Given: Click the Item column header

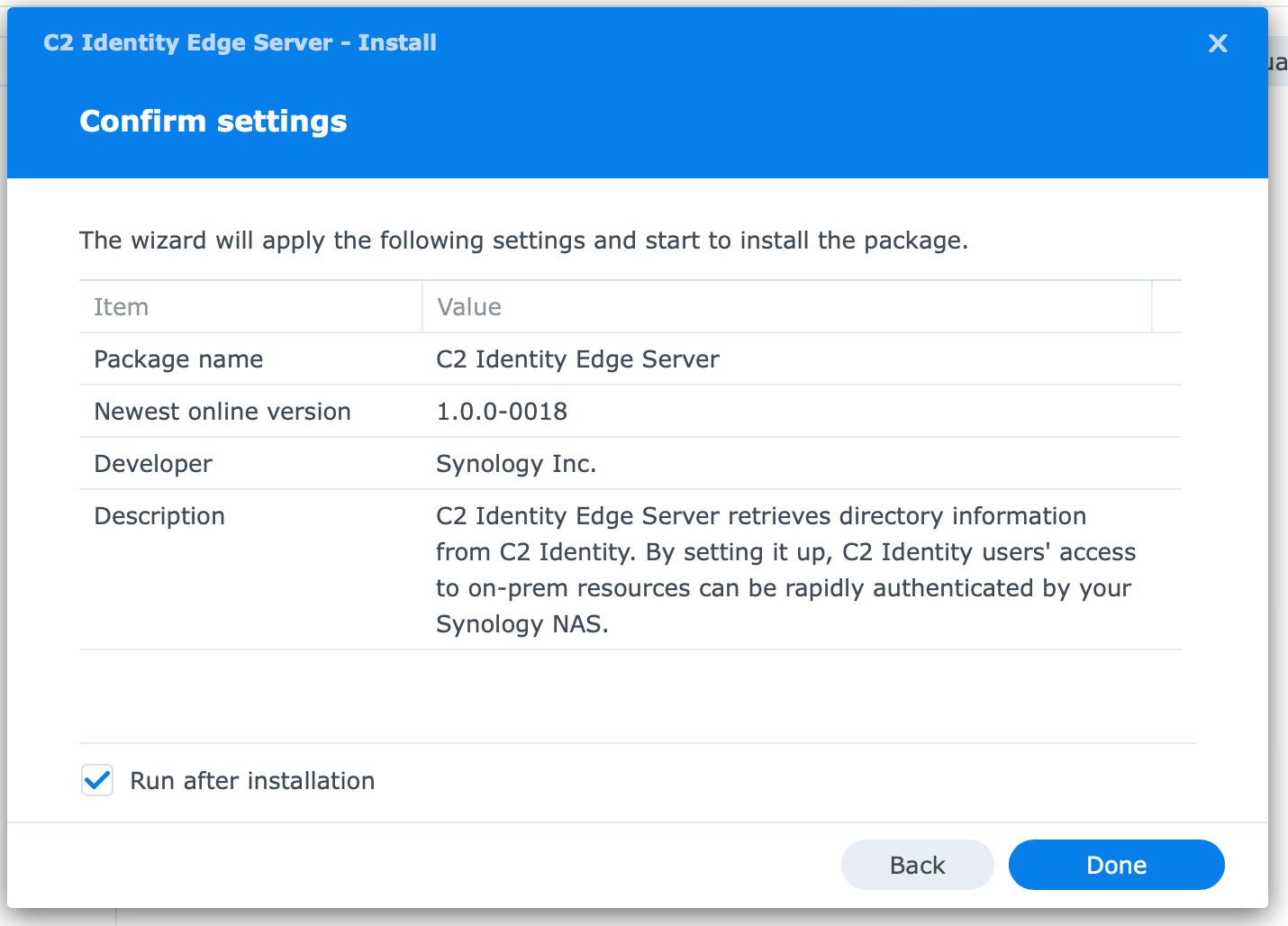Looking at the screenshot, I should pyautogui.click(x=250, y=307).
